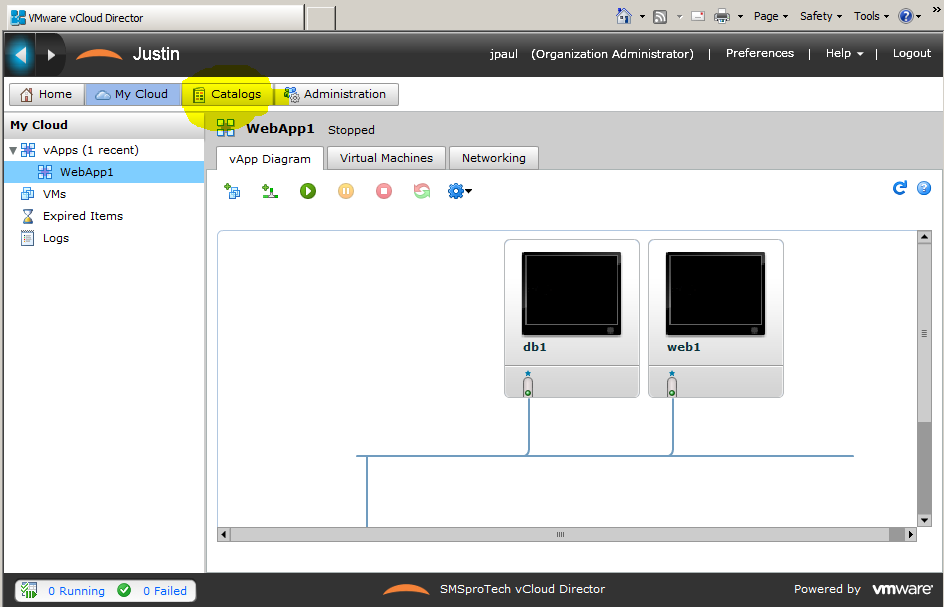Open the browser Page menu

tap(771, 16)
